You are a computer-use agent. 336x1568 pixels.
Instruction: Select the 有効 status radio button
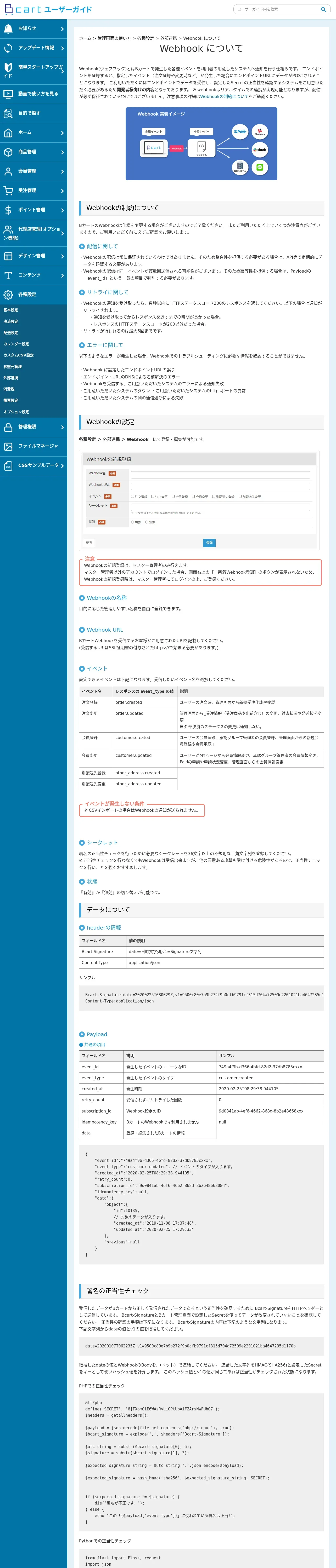coord(132,522)
